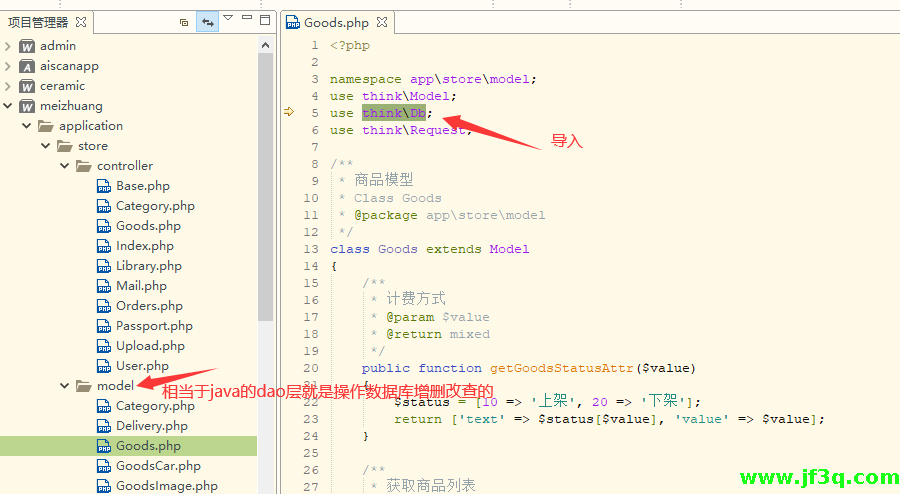Click the store folder icon
900x494 pixels.
click(64, 146)
